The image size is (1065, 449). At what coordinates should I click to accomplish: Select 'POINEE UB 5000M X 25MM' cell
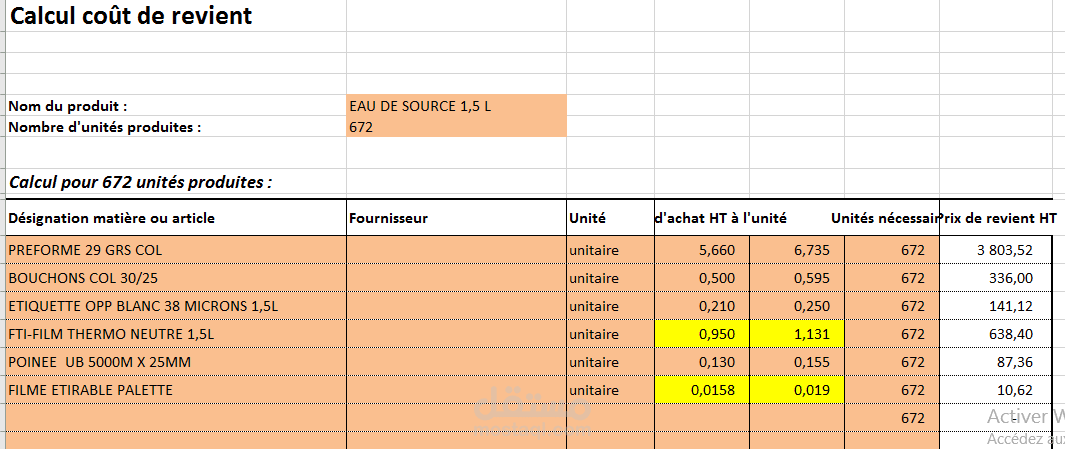[x=176, y=362]
